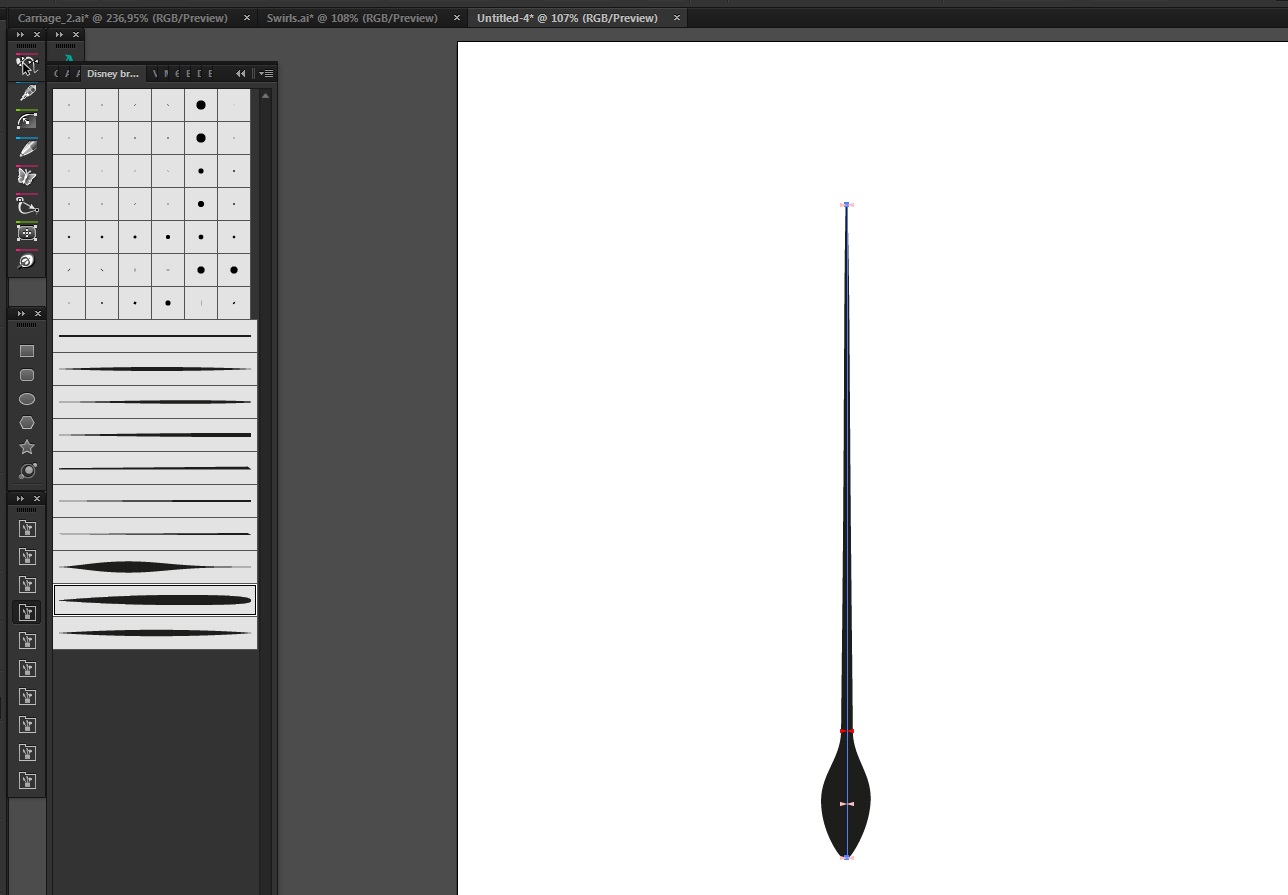
Task: Switch to the Carriage_2.ai document tab
Action: [x=122, y=18]
